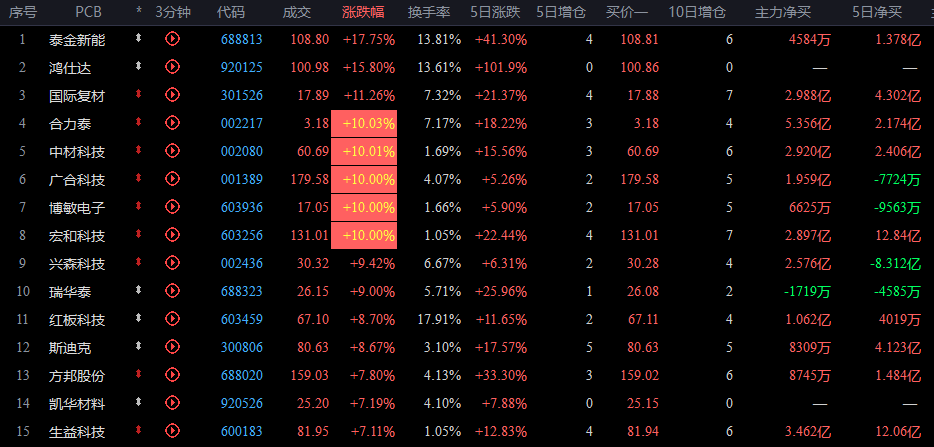Viewport: 934px width, 447px height.
Task: Click the 3.462亿 main net buy value
Action: (x=809, y=432)
